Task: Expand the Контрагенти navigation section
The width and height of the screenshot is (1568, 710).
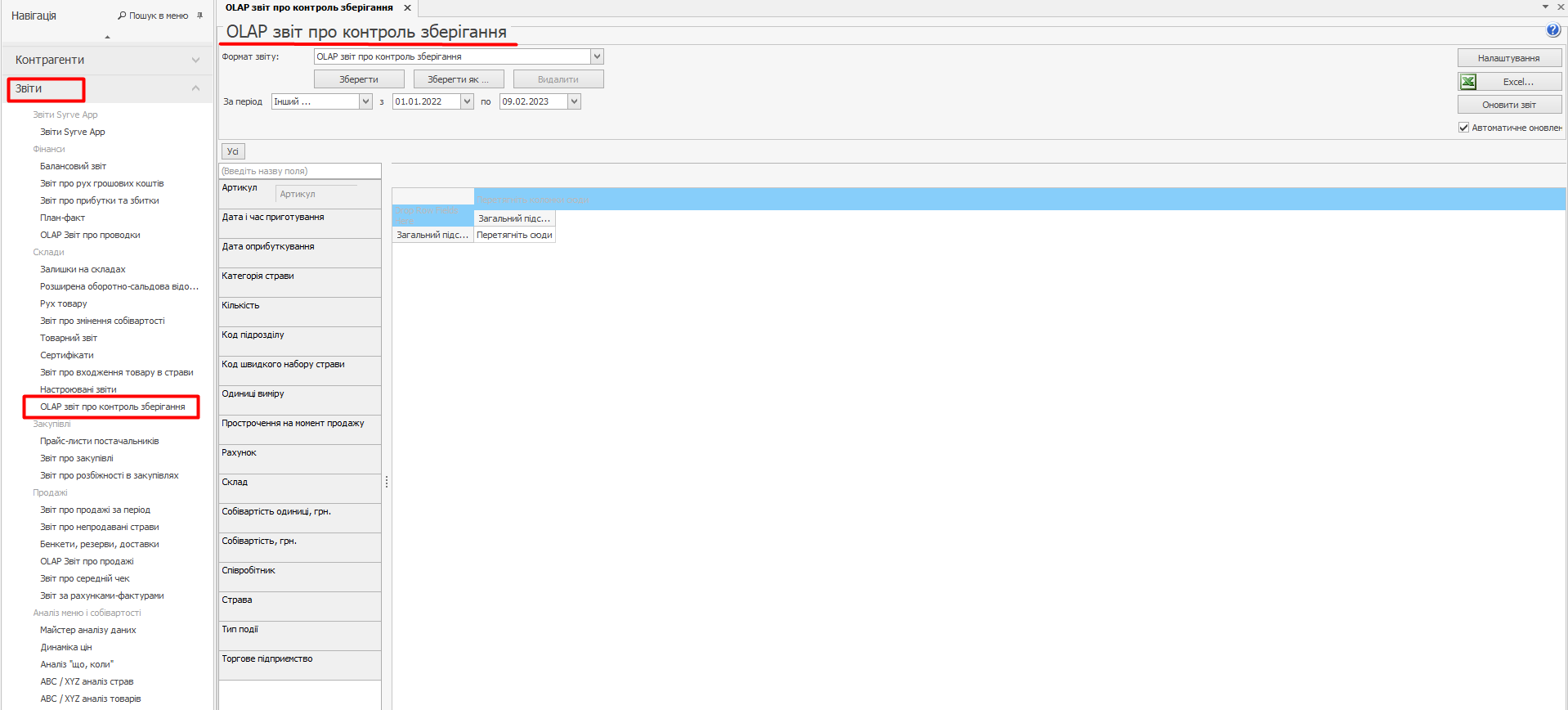Action: tap(195, 60)
